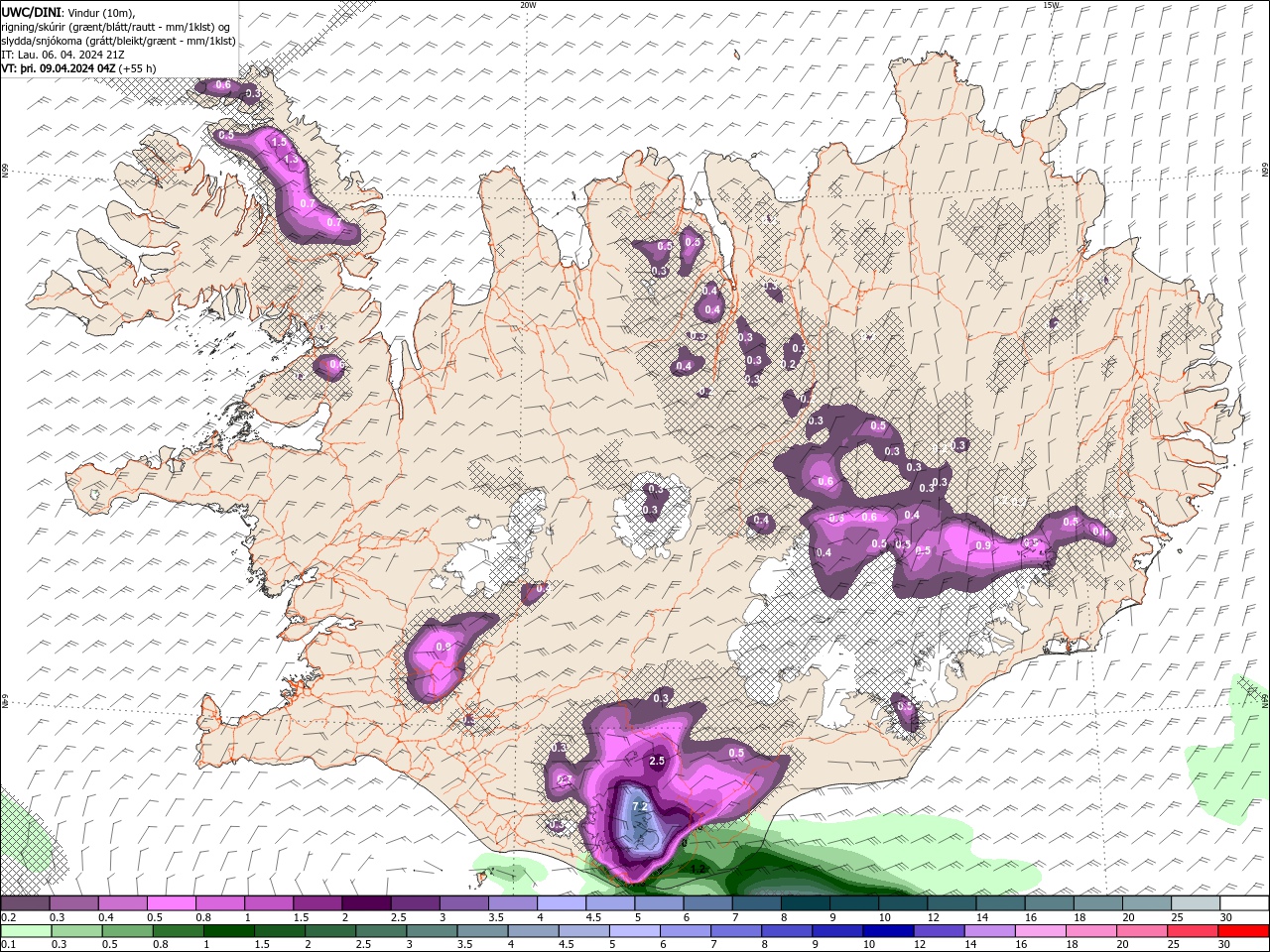This screenshot has height=952, width=1270.
Task: Click the 'VT: þri. 09.04.2024 04Z (+55 h)' line
Action: tap(78, 68)
